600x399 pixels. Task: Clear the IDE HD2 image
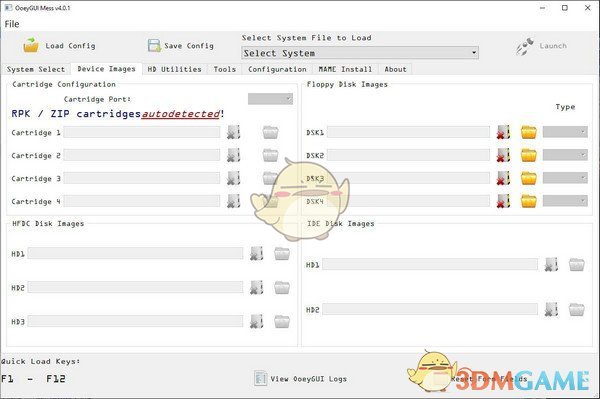pyautogui.click(x=551, y=309)
